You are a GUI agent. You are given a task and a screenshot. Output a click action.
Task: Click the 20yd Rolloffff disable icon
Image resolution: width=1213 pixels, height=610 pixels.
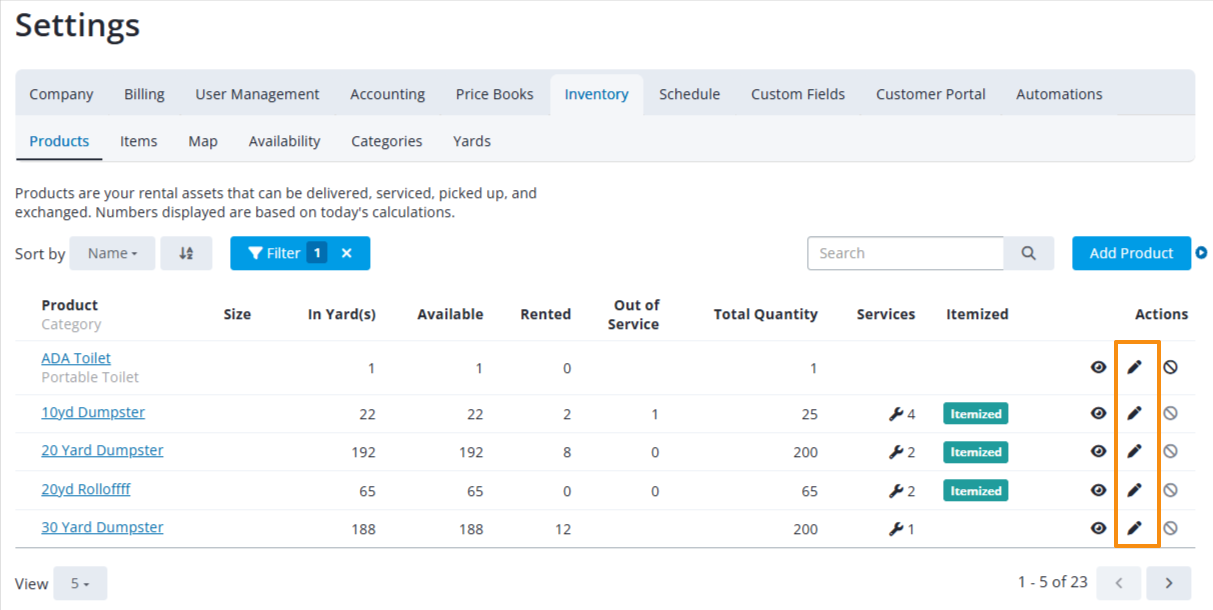tap(1170, 490)
